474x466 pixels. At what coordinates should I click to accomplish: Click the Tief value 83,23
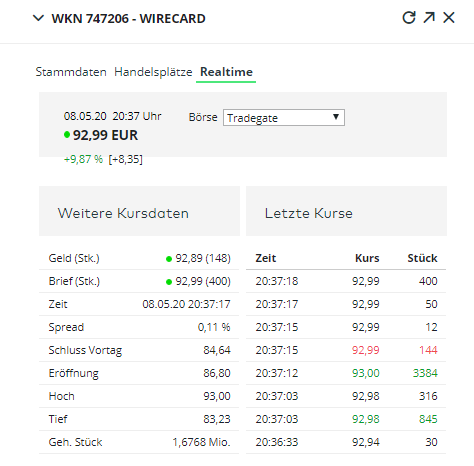coord(217,419)
